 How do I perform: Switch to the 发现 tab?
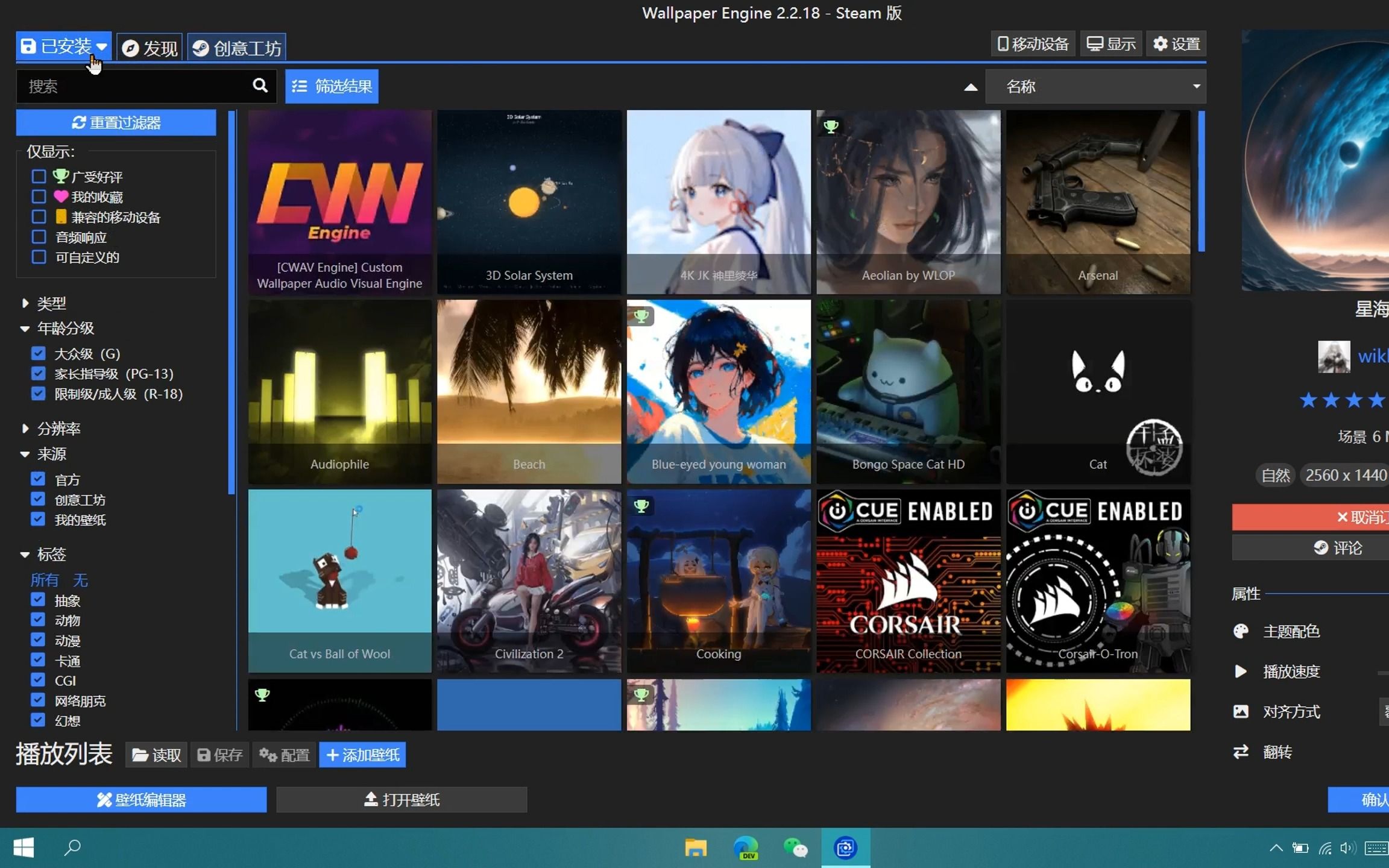[x=150, y=48]
